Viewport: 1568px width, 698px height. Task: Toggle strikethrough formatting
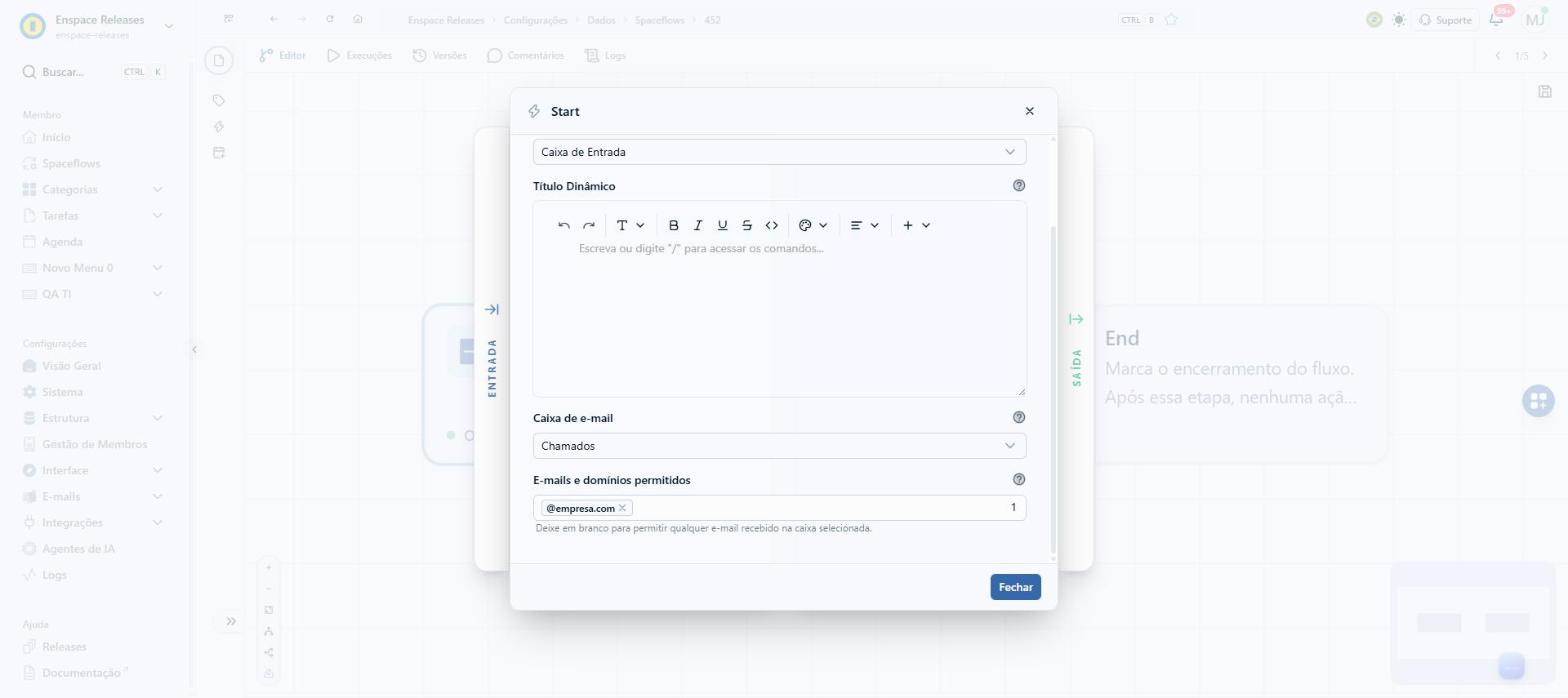747,226
